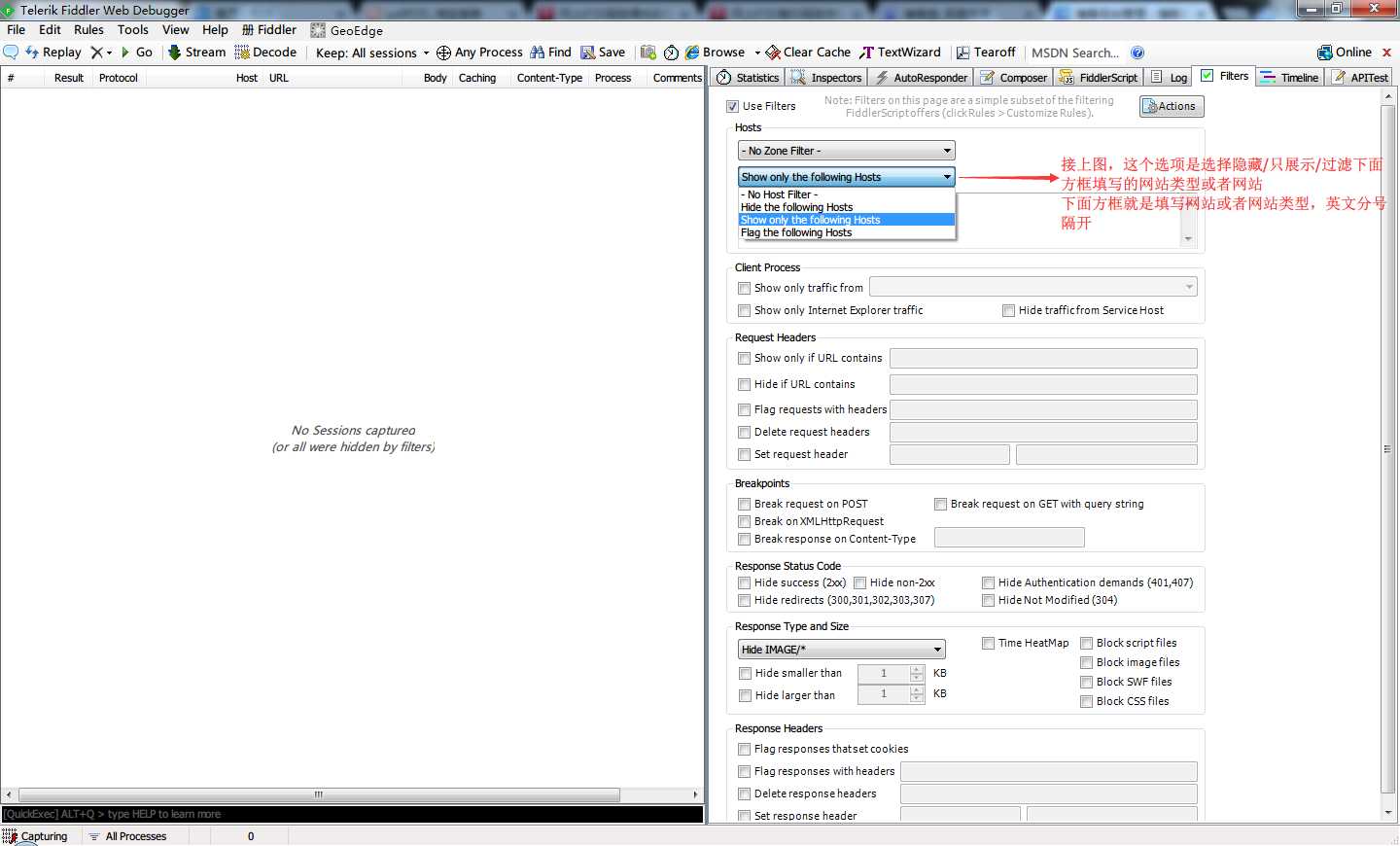Viewport: 1400px width, 846px height.
Task: Open the Fiddler menu with grid icon
Action: tap(269, 30)
